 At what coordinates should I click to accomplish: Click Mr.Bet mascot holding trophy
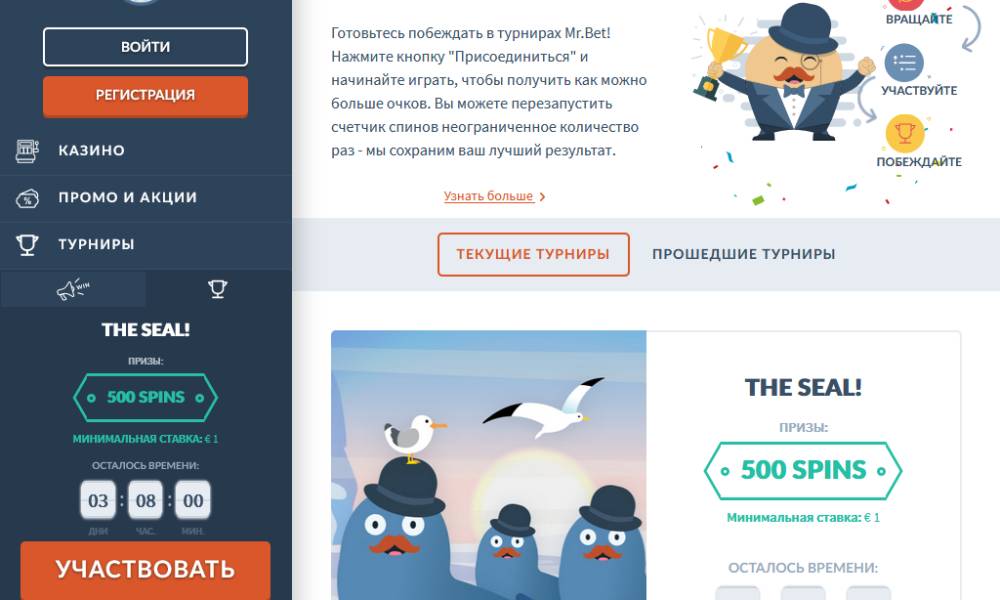coord(783,73)
